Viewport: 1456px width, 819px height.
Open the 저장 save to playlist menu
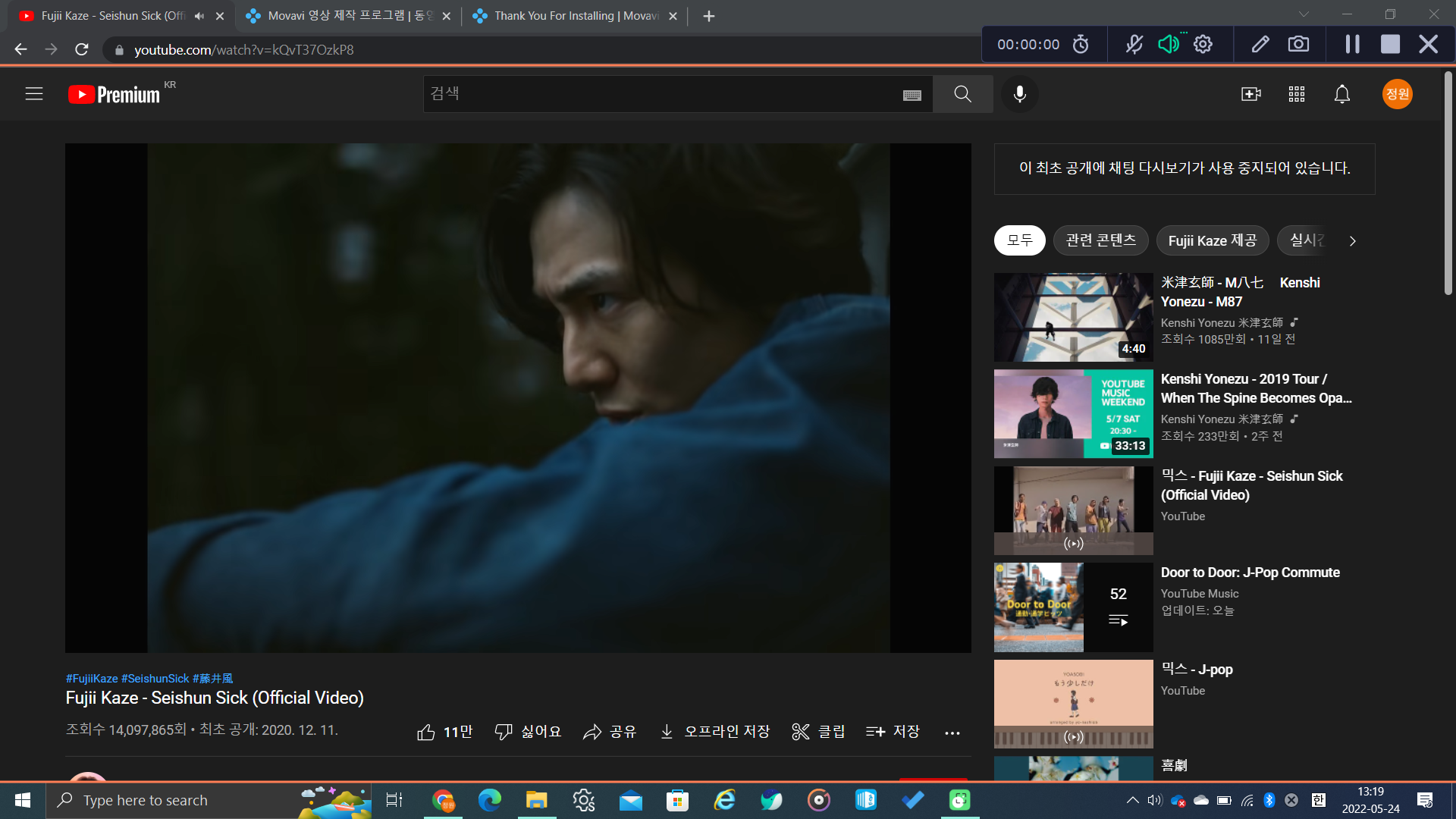[x=893, y=732]
